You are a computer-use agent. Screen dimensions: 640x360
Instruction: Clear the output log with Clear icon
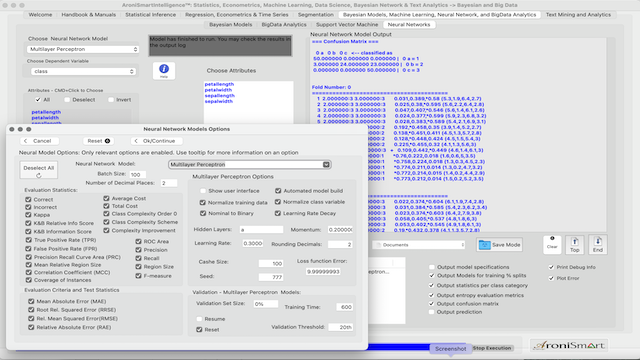pos(552,244)
